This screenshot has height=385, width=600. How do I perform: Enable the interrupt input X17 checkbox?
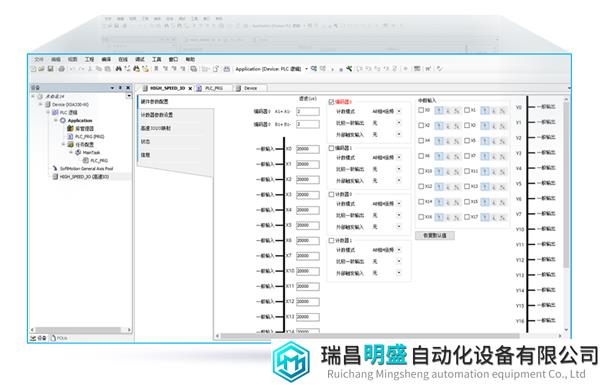point(467,217)
